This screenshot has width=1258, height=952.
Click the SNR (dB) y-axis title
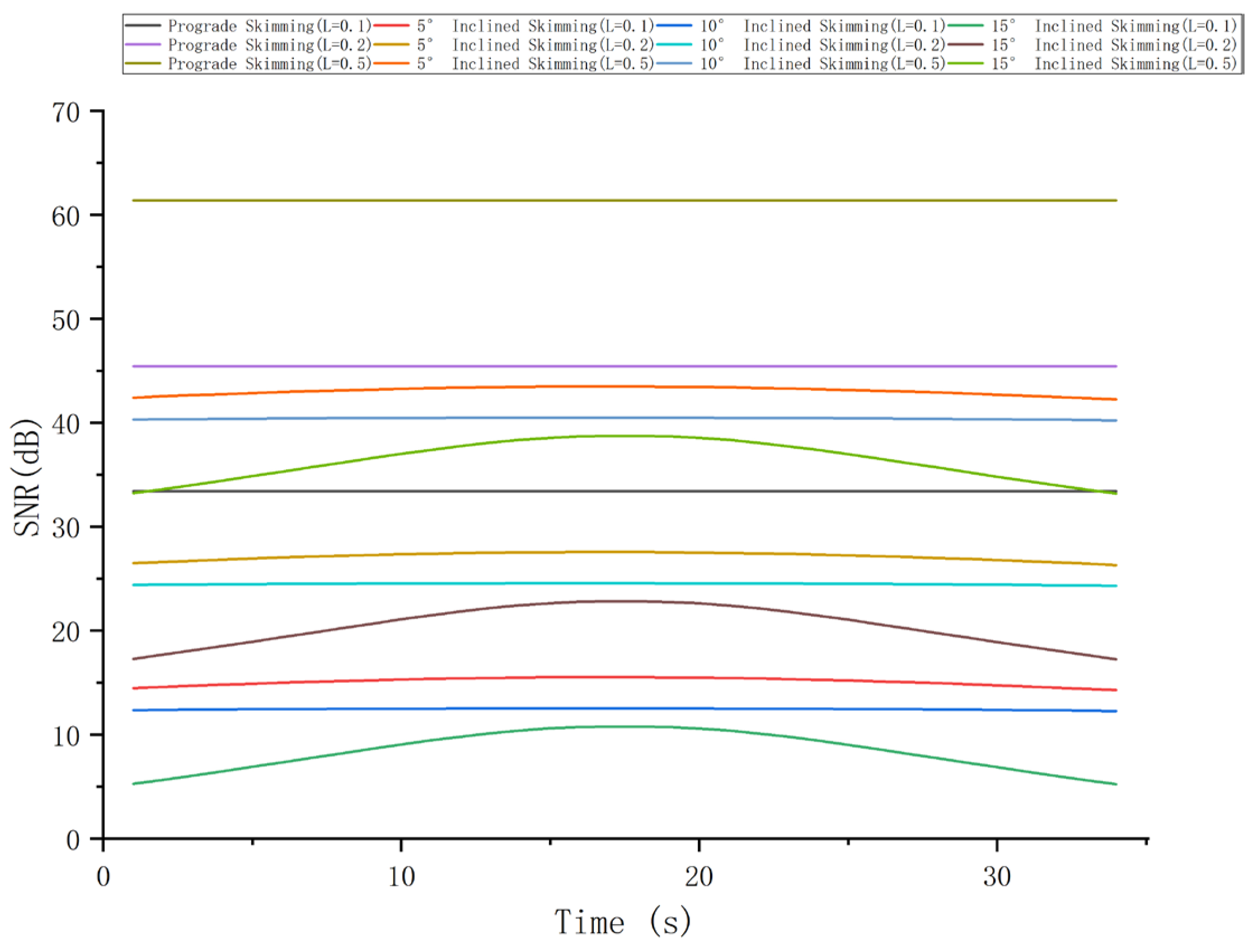[27, 478]
